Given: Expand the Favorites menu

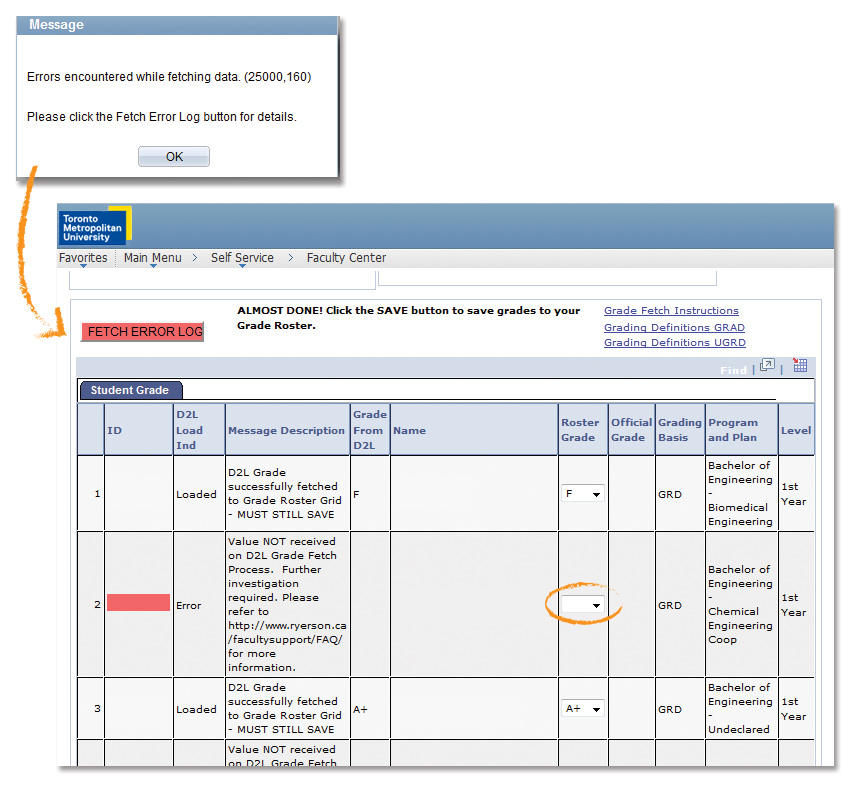Looking at the screenshot, I should [83, 258].
